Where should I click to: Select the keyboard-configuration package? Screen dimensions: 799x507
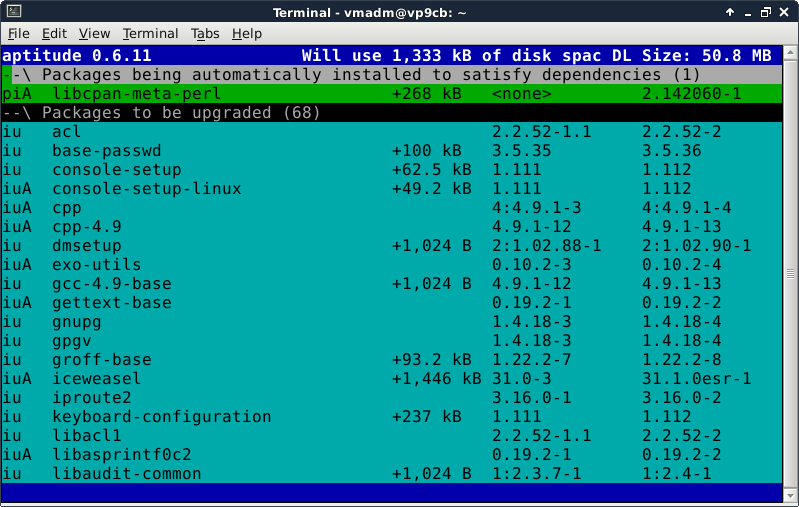pyautogui.click(x=161, y=417)
